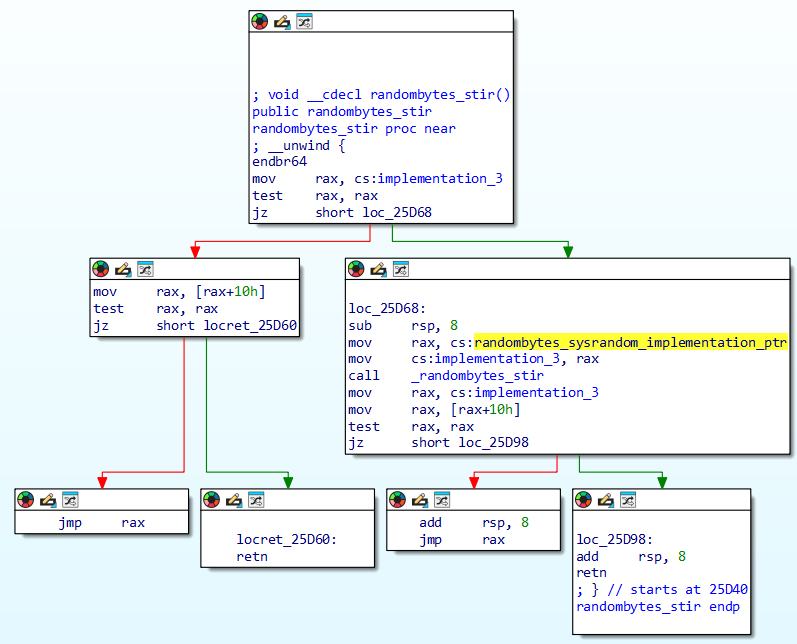Click 'jz short loc_25D98' line
Screen dimensions: 797x644
[438, 442]
